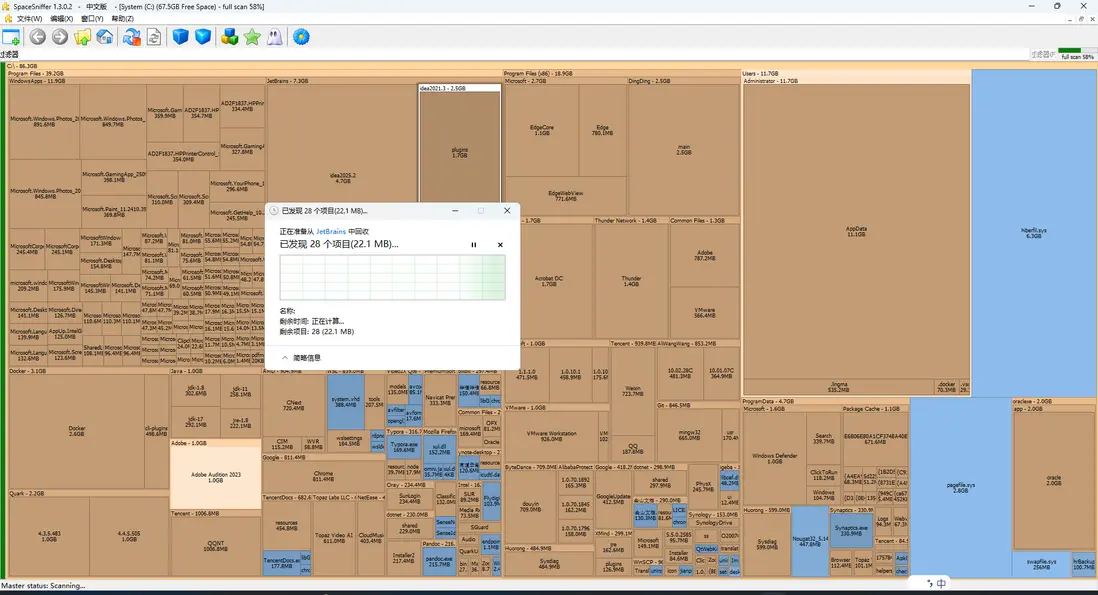Select the system.vhd 388.4MB block

pyautogui.click(x=345, y=402)
